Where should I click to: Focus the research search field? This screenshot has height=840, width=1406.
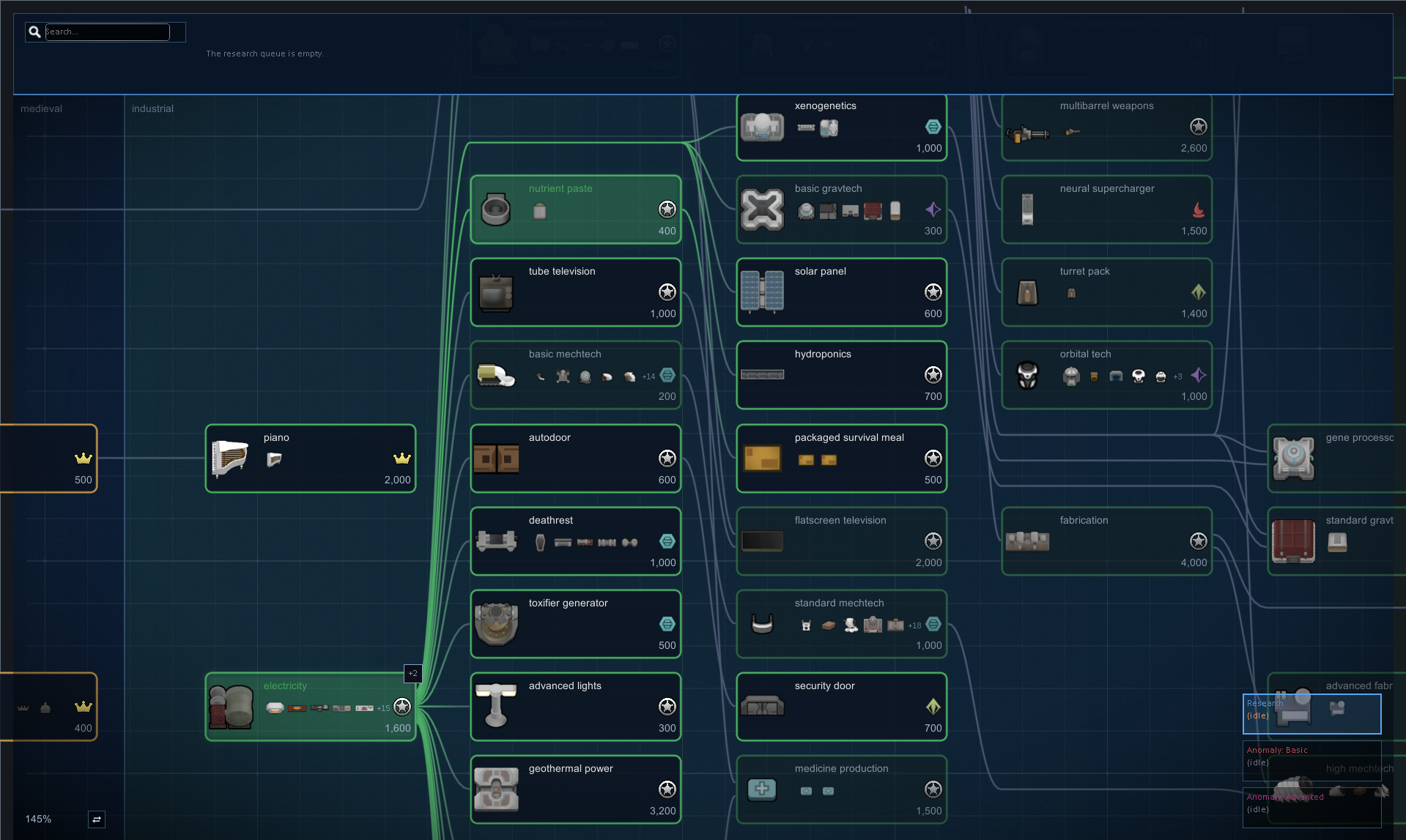point(107,31)
